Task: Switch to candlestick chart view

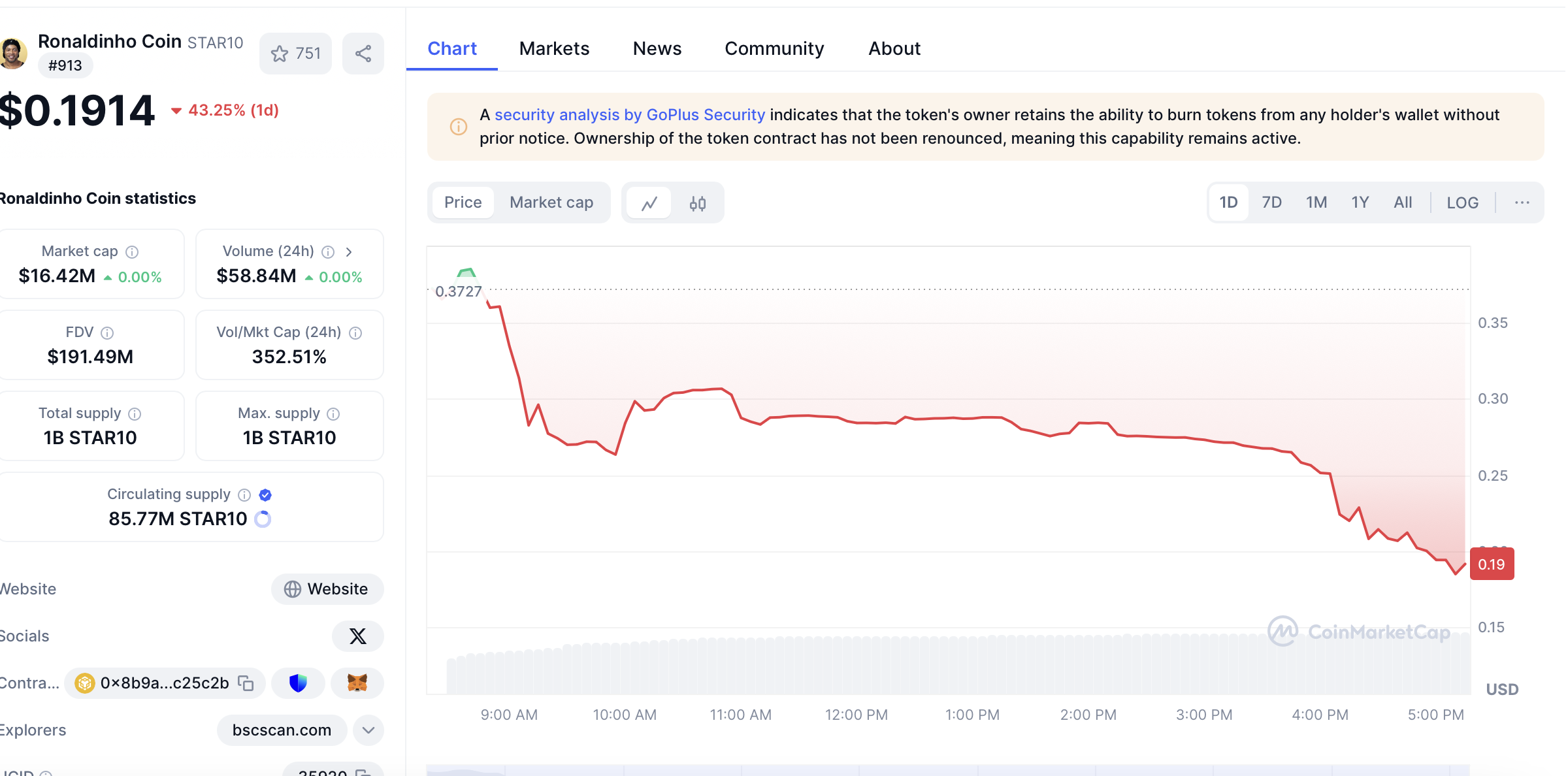Action: click(x=697, y=203)
